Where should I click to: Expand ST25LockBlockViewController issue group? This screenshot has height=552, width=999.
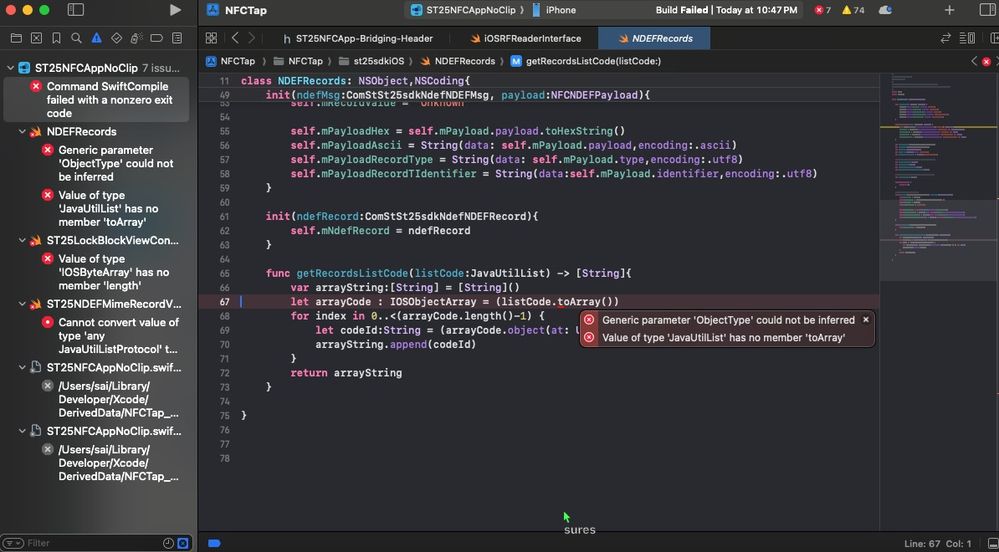23,241
